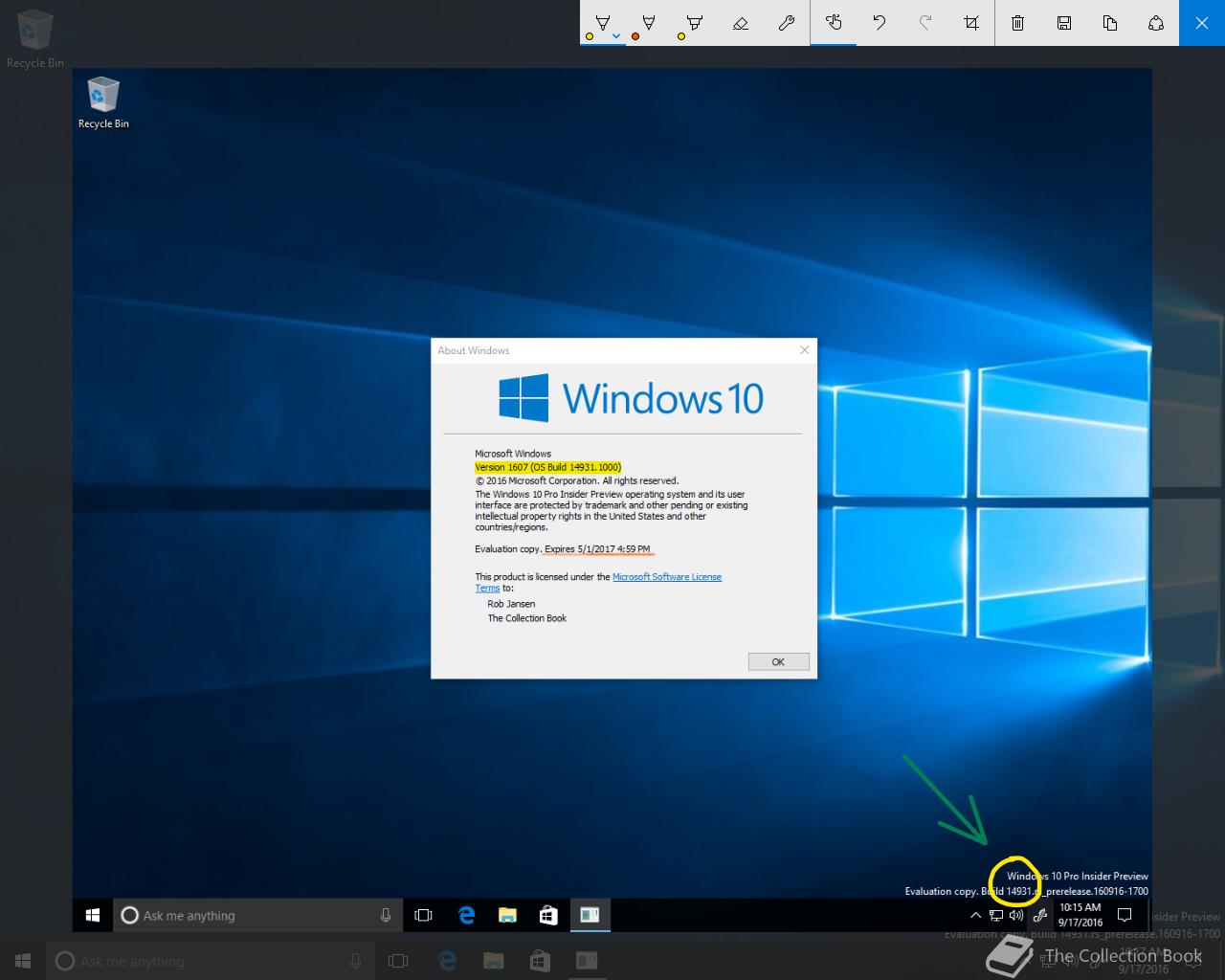Click the volume icon in captured tray
This screenshot has height=980, width=1225.
pos(1016,916)
